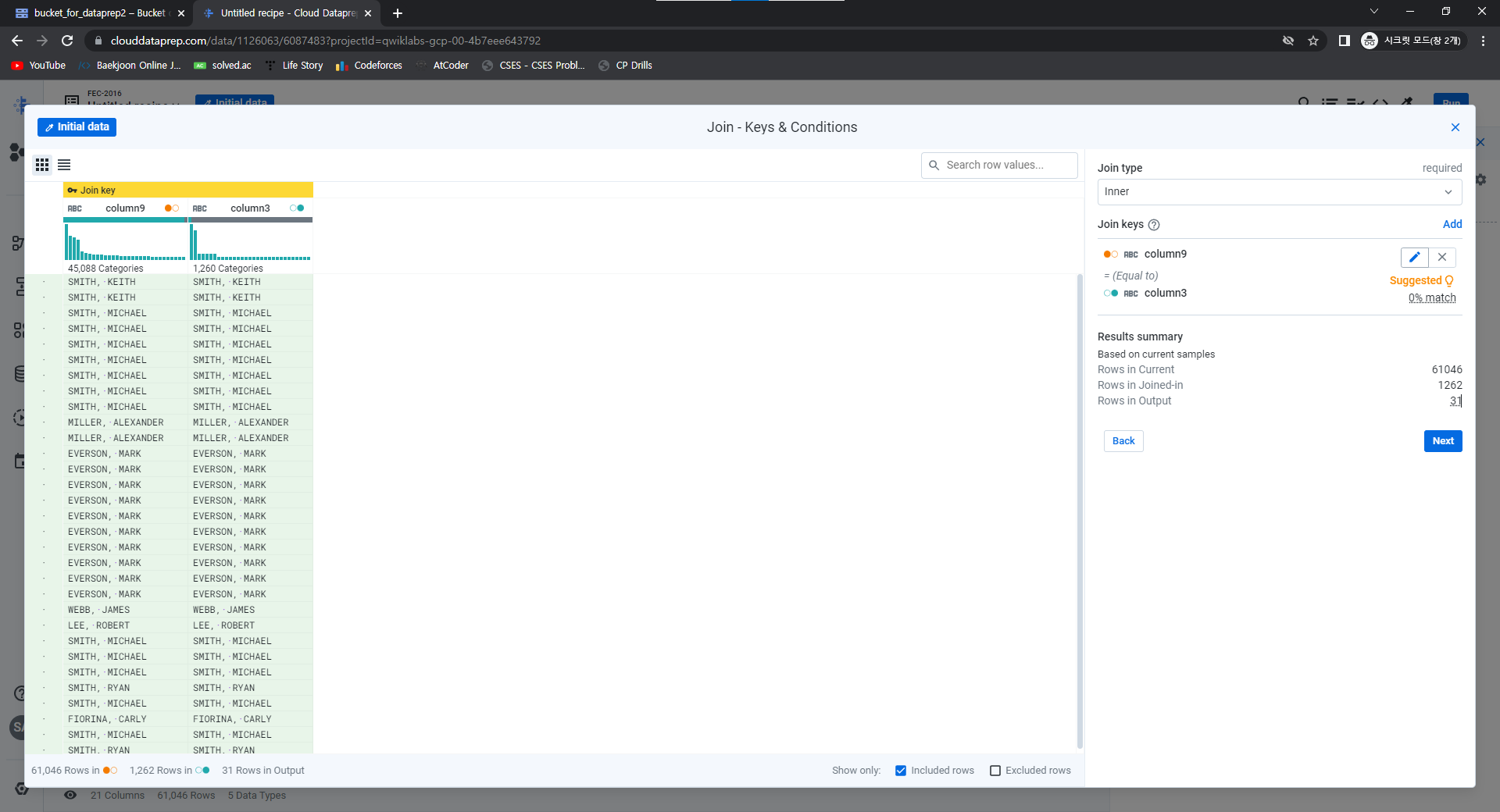Click column3 in Join keys panel
Screen dimensions: 1500x812
[x=1165, y=294]
